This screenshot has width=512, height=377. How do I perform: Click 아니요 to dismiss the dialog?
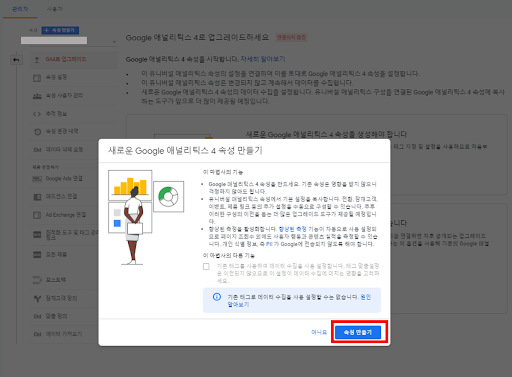[319, 332]
